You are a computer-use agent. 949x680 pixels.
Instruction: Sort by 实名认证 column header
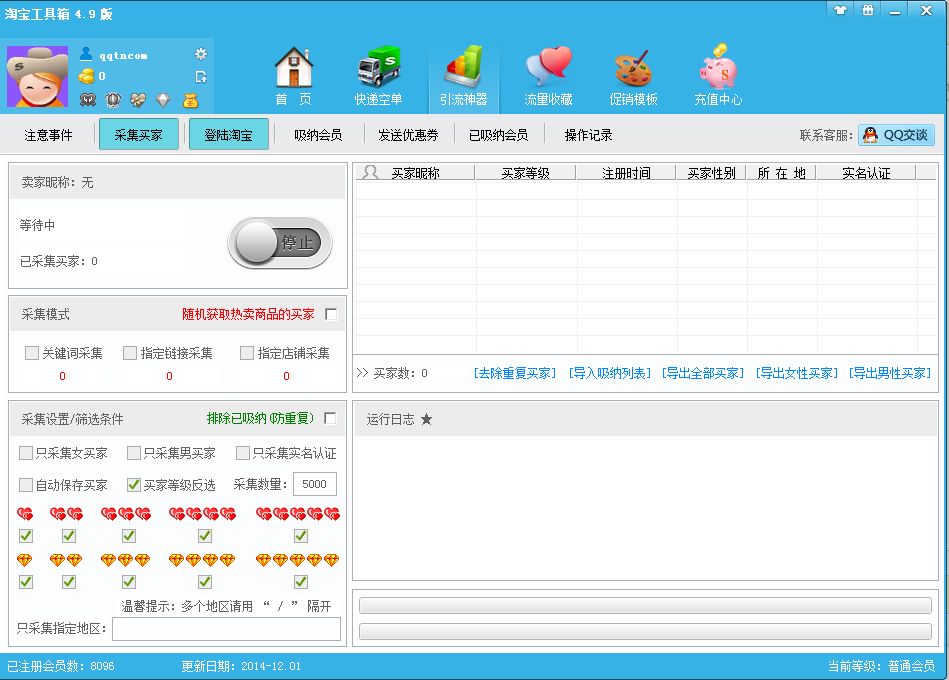point(866,173)
